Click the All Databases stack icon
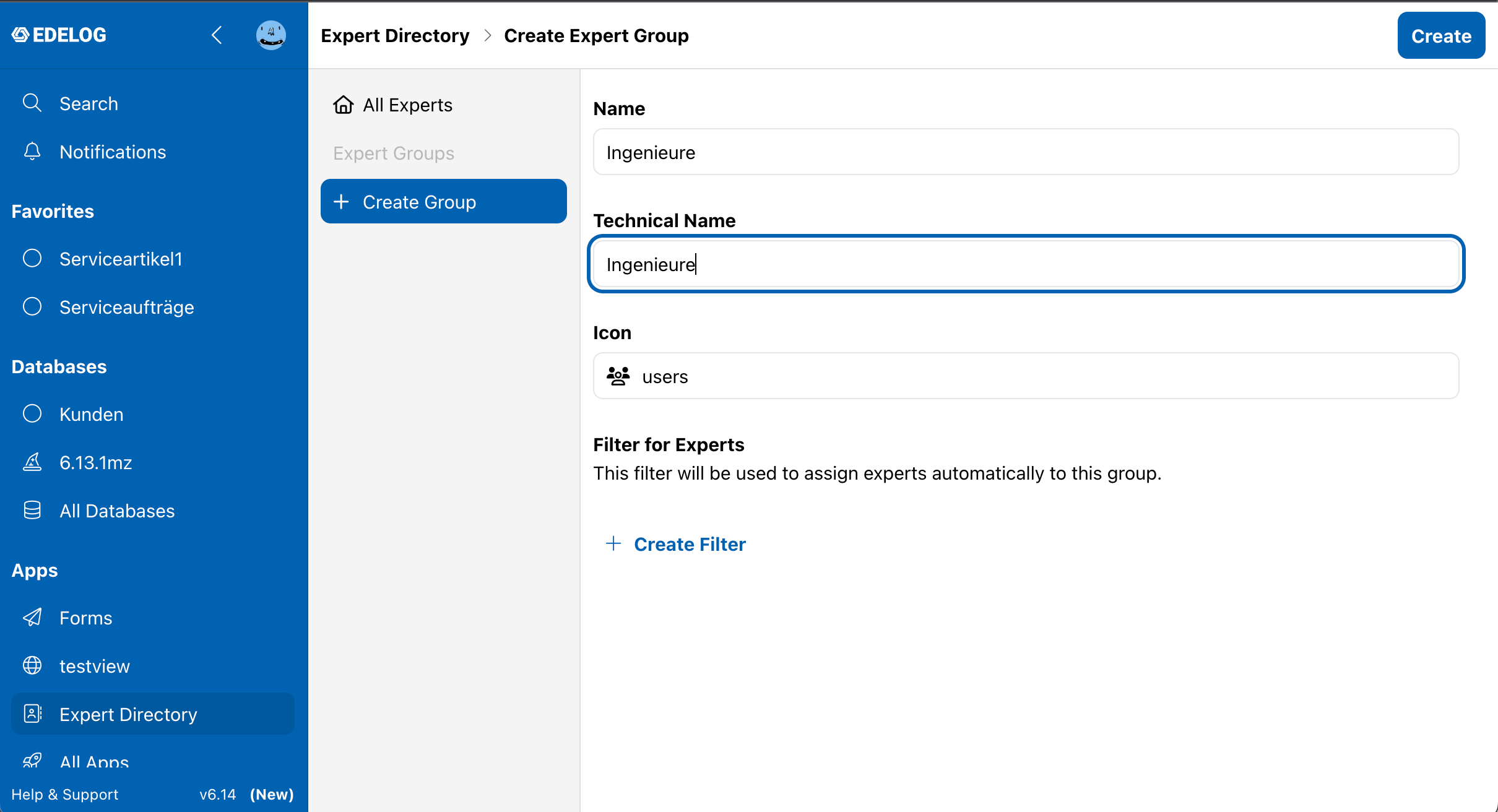 coord(32,510)
